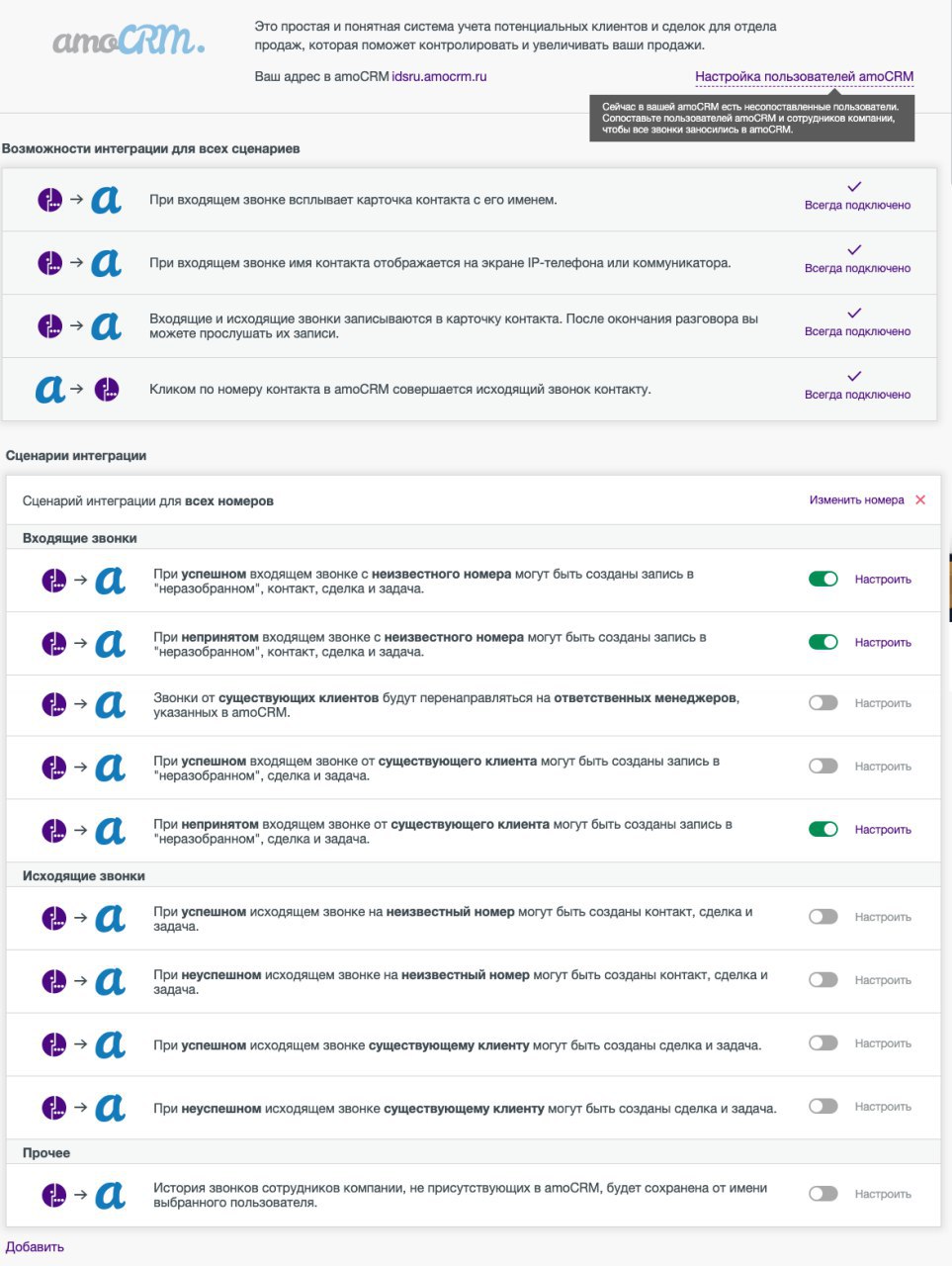952x1266 pixels.
Task: Click blue 'a' icon in successful outgoing unknown number row
Action: 110,919
